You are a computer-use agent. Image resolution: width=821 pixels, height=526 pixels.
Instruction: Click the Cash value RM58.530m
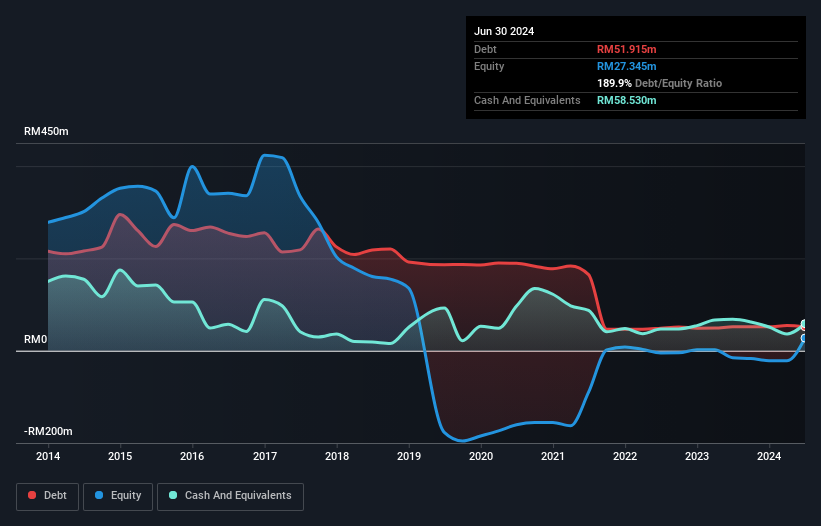626,100
